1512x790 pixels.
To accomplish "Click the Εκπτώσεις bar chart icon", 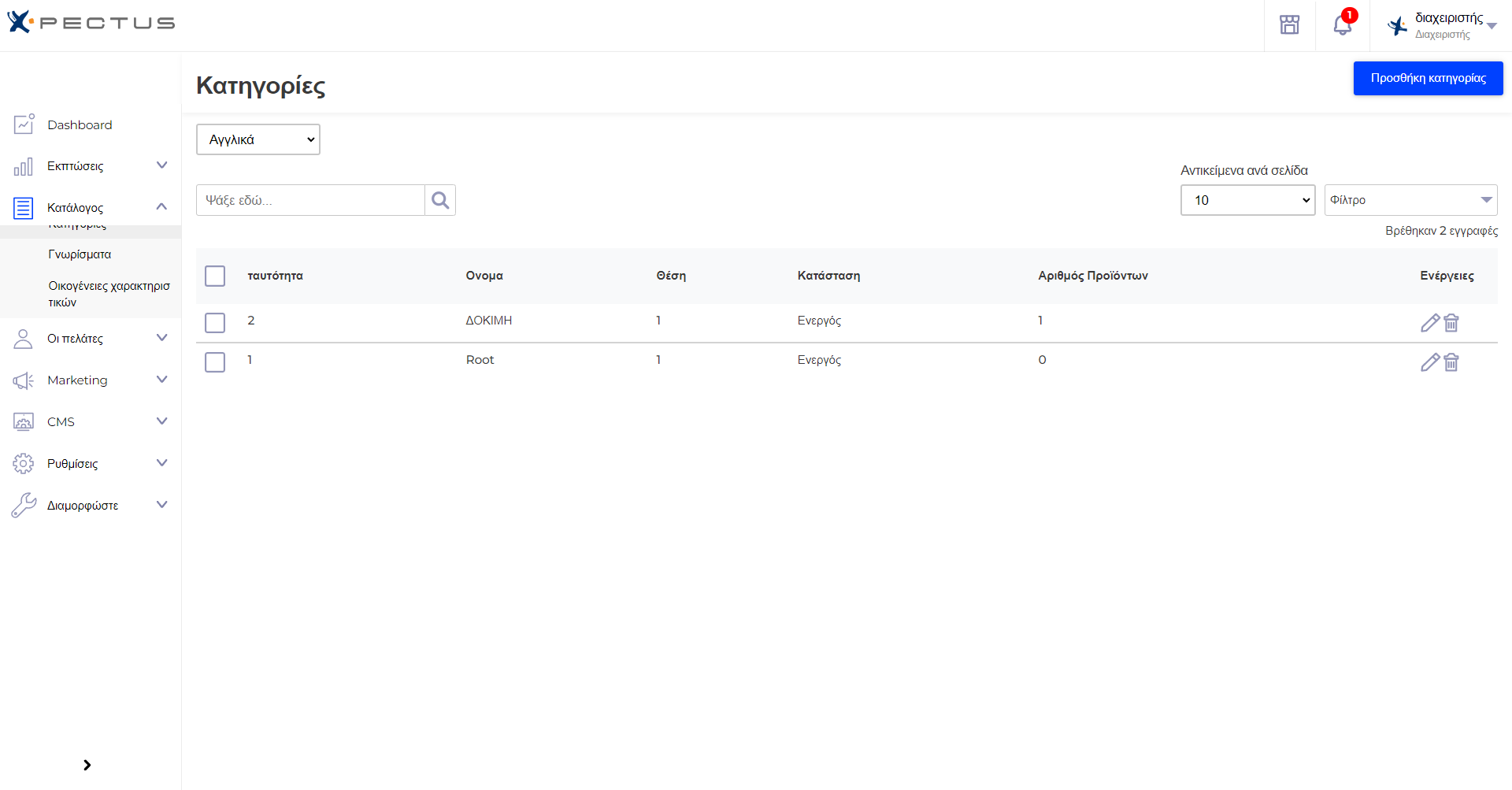I will coord(24,166).
